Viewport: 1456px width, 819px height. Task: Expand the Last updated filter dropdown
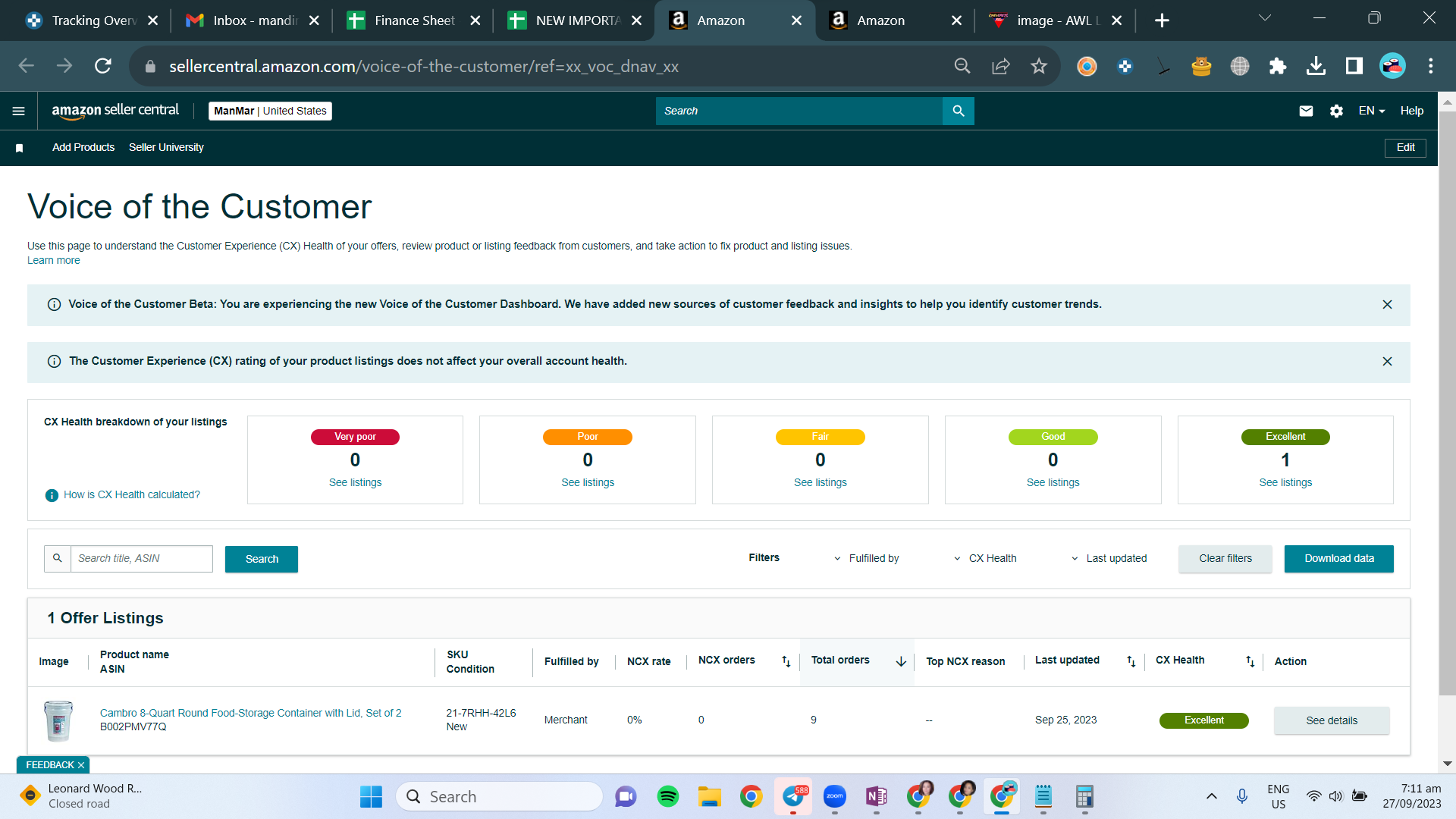click(x=1109, y=559)
